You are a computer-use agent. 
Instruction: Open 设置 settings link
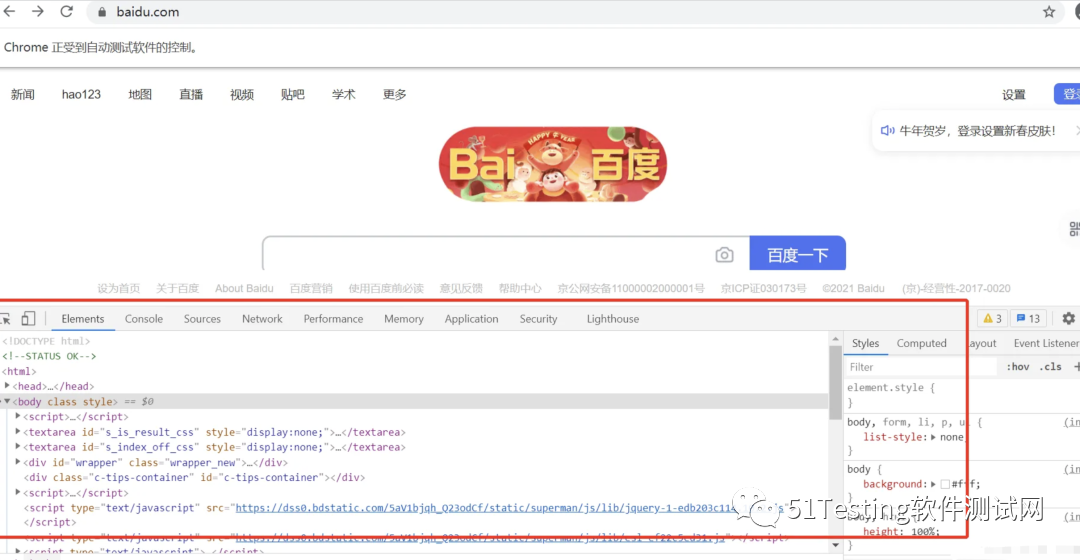pyautogui.click(x=1014, y=95)
